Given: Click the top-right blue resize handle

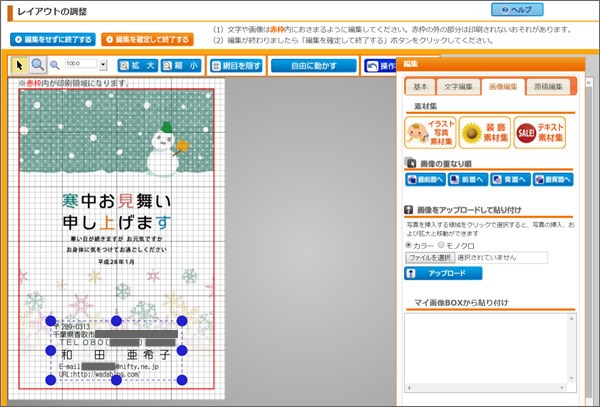Looking at the screenshot, I should click(x=182, y=321).
